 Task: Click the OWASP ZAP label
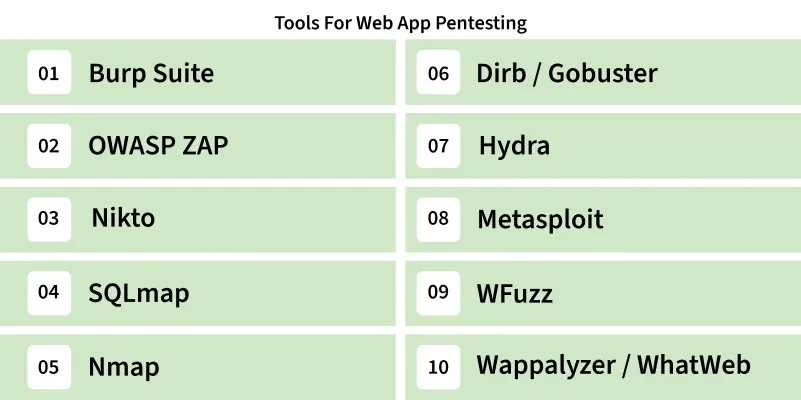158,146
